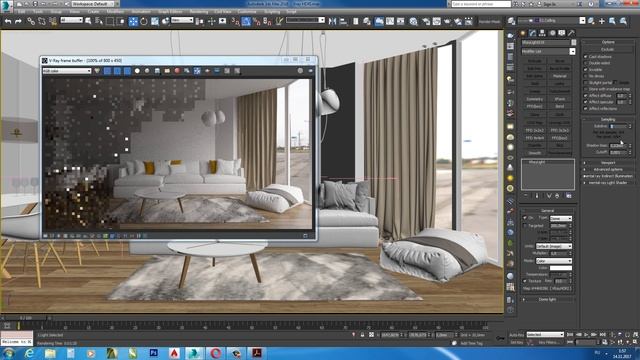640x360 pixels.
Task: Click Configure Modifier Sets icon
Action: coord(569,196)
